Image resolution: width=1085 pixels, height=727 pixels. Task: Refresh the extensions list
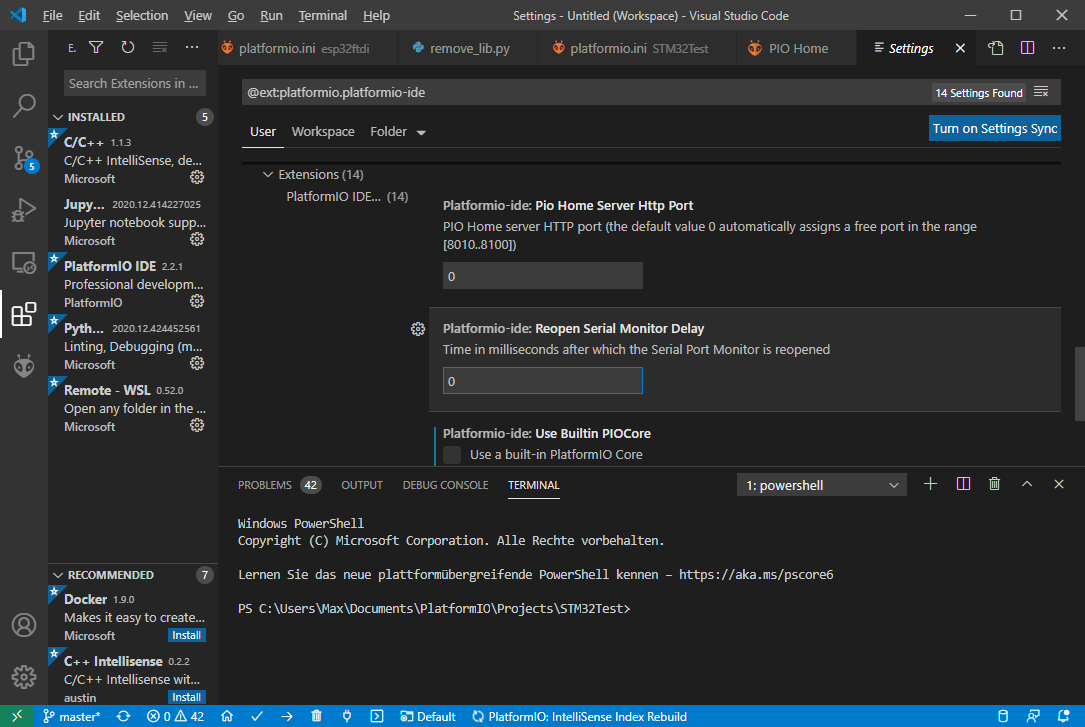click(127, 47)
